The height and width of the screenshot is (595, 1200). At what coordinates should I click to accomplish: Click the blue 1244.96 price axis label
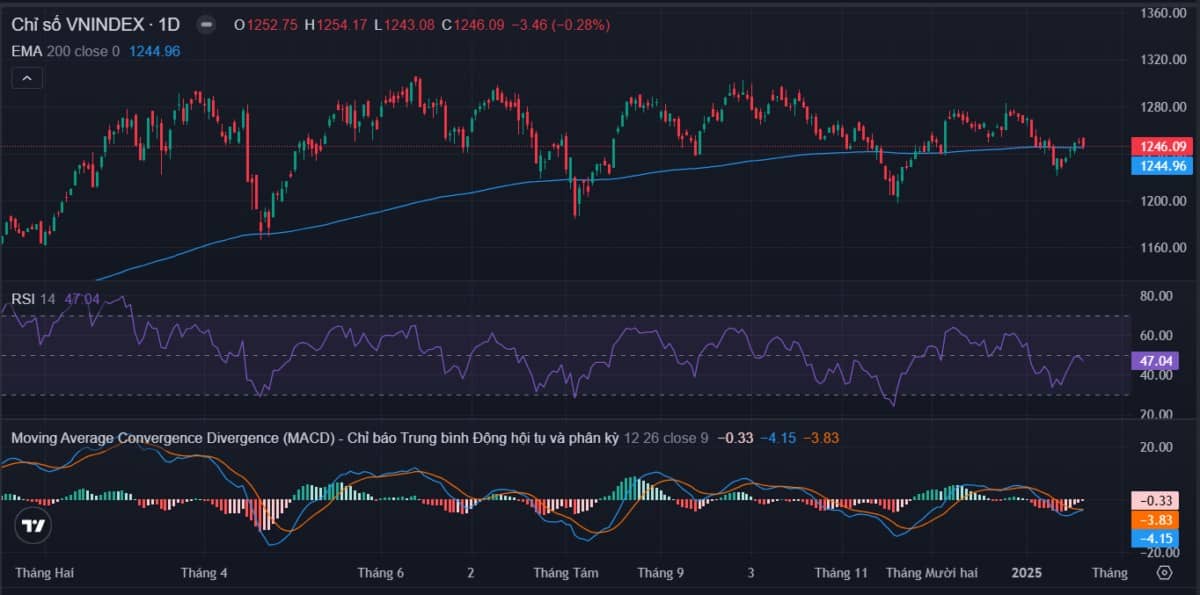tap(1161, 166)
